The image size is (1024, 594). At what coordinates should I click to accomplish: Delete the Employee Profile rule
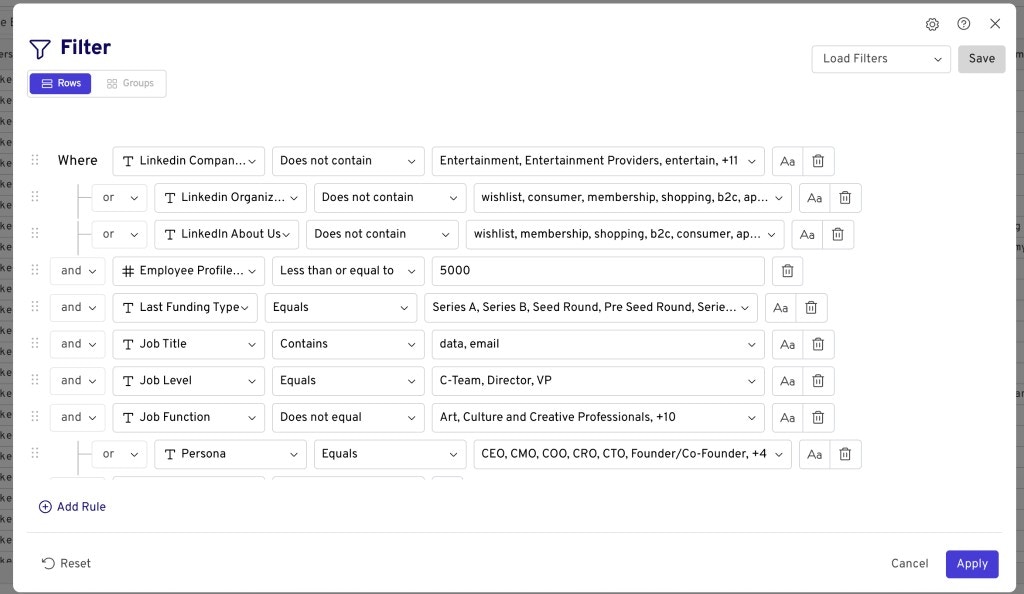pyautogui.click(x=787, y=270)
